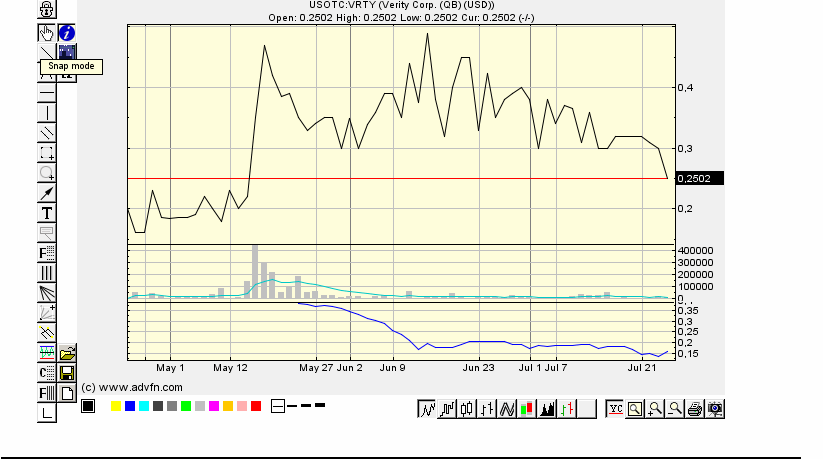Select the circle plus tool
Viewport: 823px width, 459px height.
46,173
